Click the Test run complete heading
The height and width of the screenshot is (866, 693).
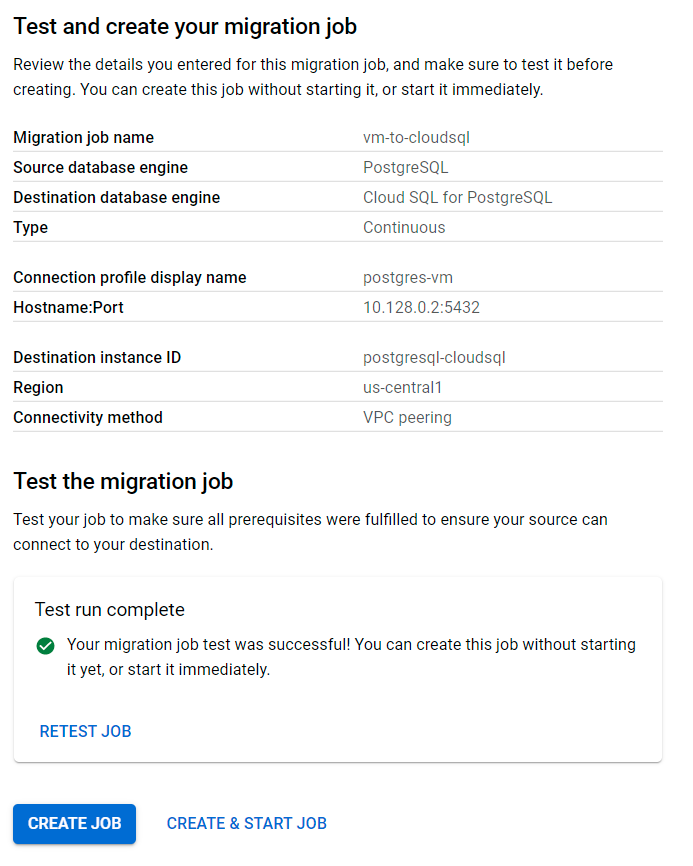point(110,609)
